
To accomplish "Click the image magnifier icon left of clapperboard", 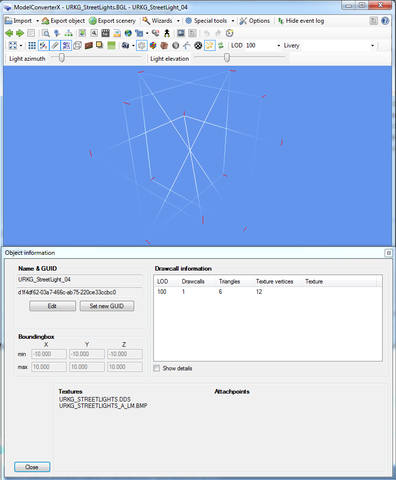I will click(94, 33).
